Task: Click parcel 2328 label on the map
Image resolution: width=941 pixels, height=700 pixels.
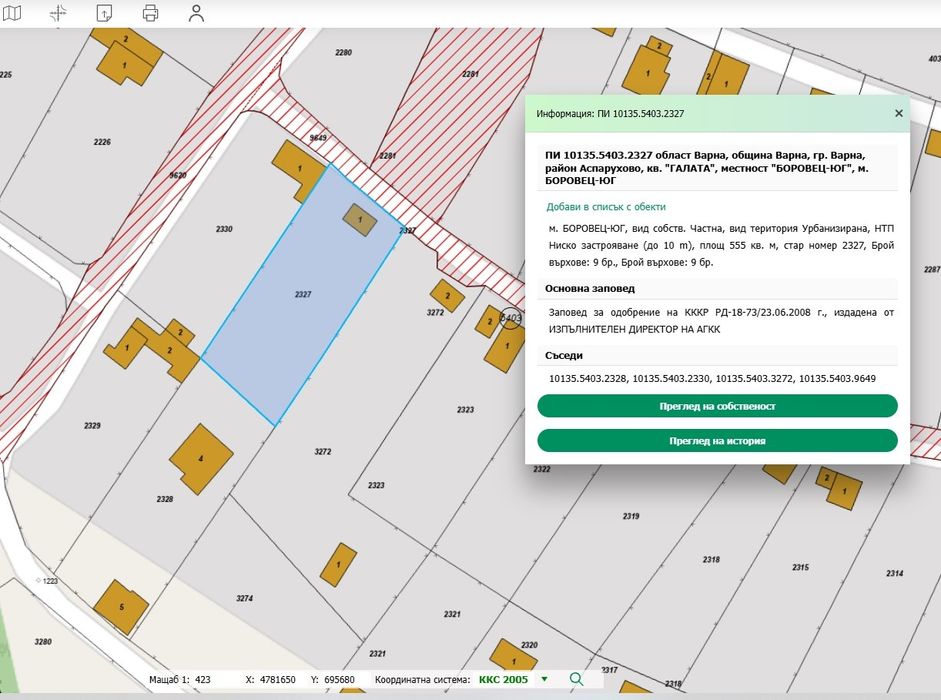Action: (x=164, y=498)
